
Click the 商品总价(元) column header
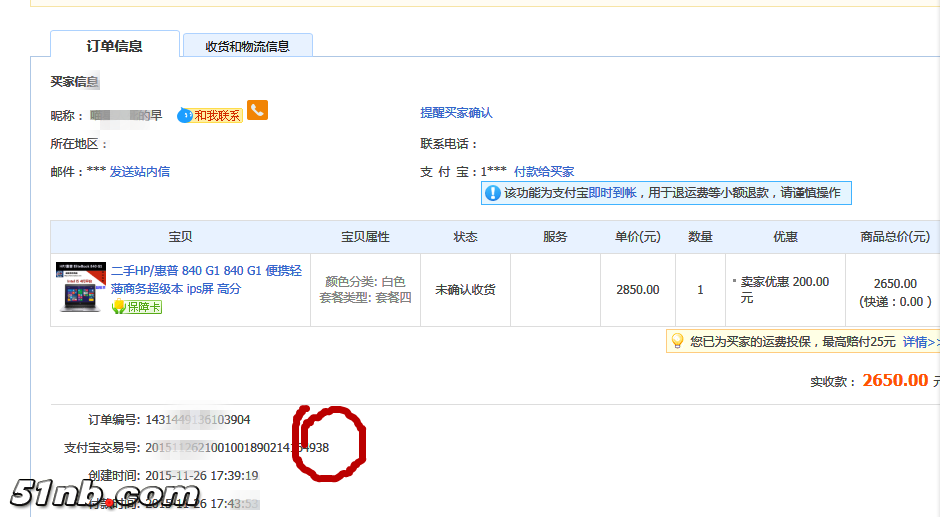(x=894, y=237)
